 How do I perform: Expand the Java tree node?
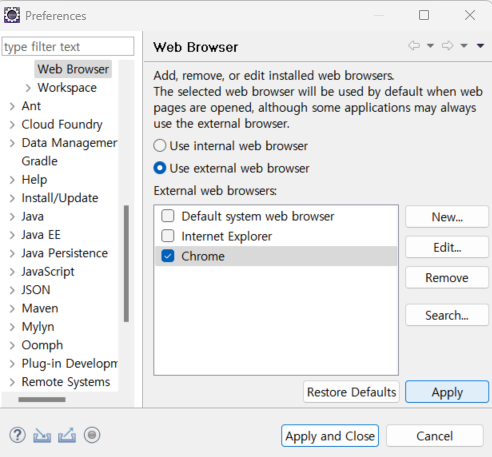point(12,217)
